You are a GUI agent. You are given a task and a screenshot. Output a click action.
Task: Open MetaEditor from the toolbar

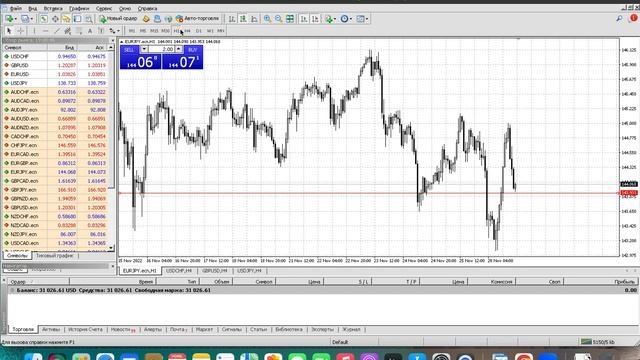[x=146, y=19]
